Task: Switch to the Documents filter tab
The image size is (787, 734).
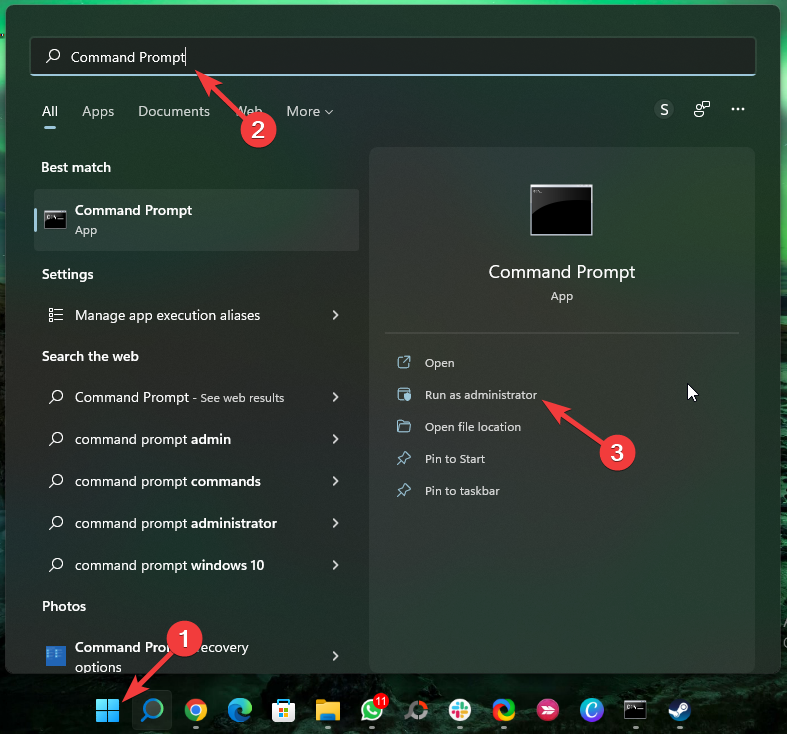Action: click(x=174, y=111)
